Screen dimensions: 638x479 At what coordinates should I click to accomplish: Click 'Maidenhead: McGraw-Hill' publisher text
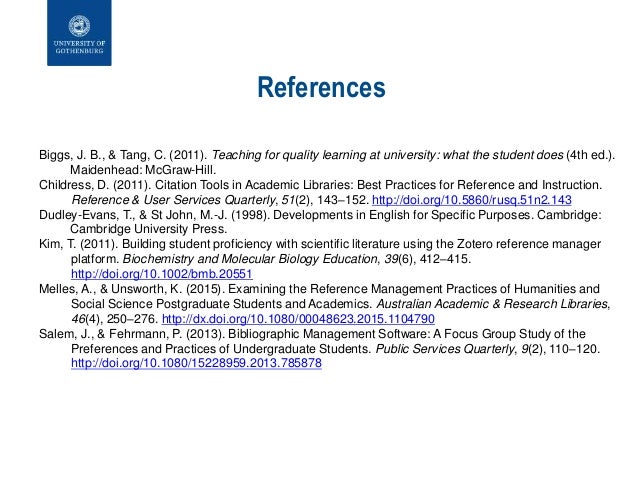click(x=142, y=170)
